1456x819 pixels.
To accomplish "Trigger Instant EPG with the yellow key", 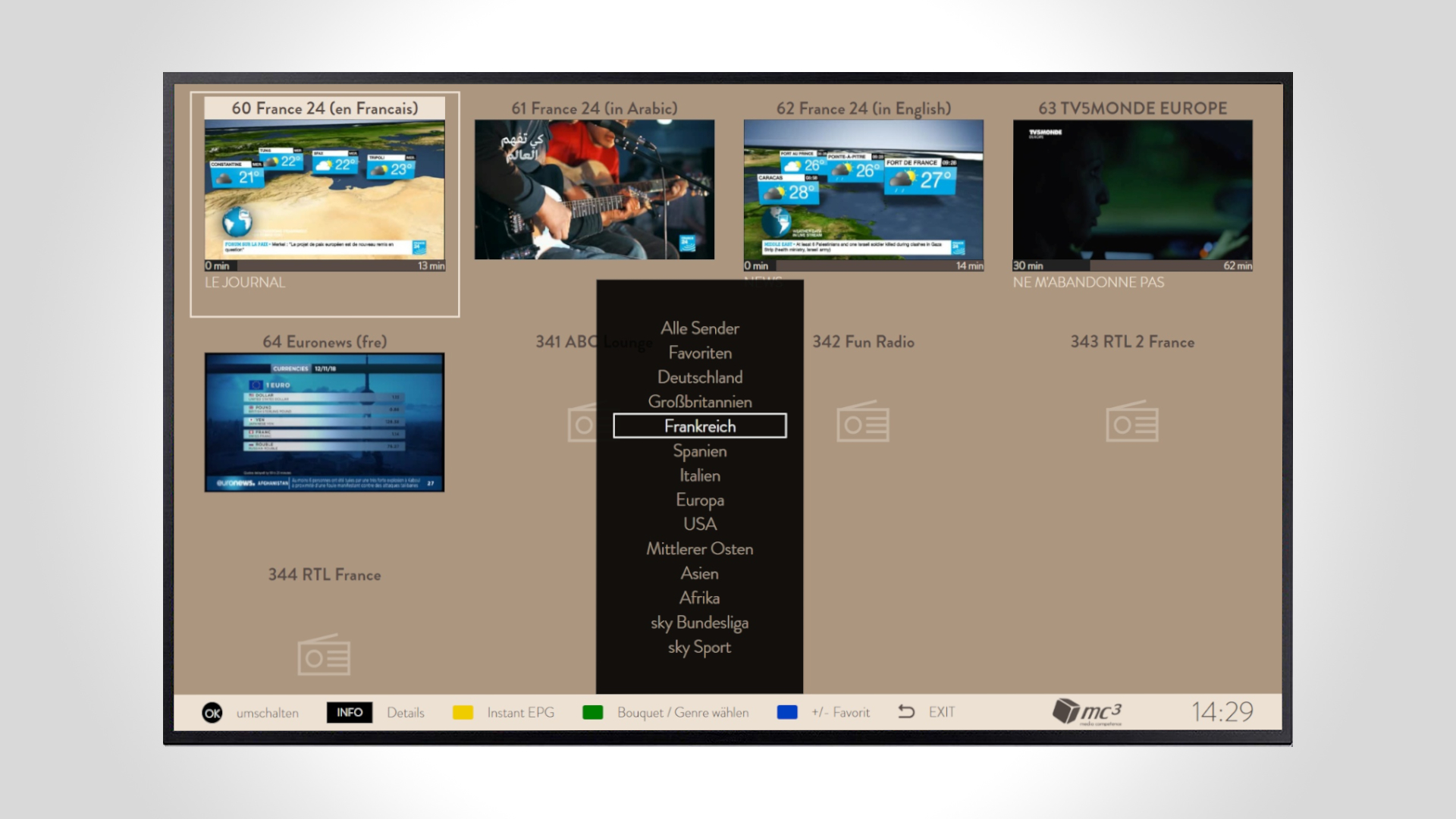I will pyautogui.click(x=462, y=712).
